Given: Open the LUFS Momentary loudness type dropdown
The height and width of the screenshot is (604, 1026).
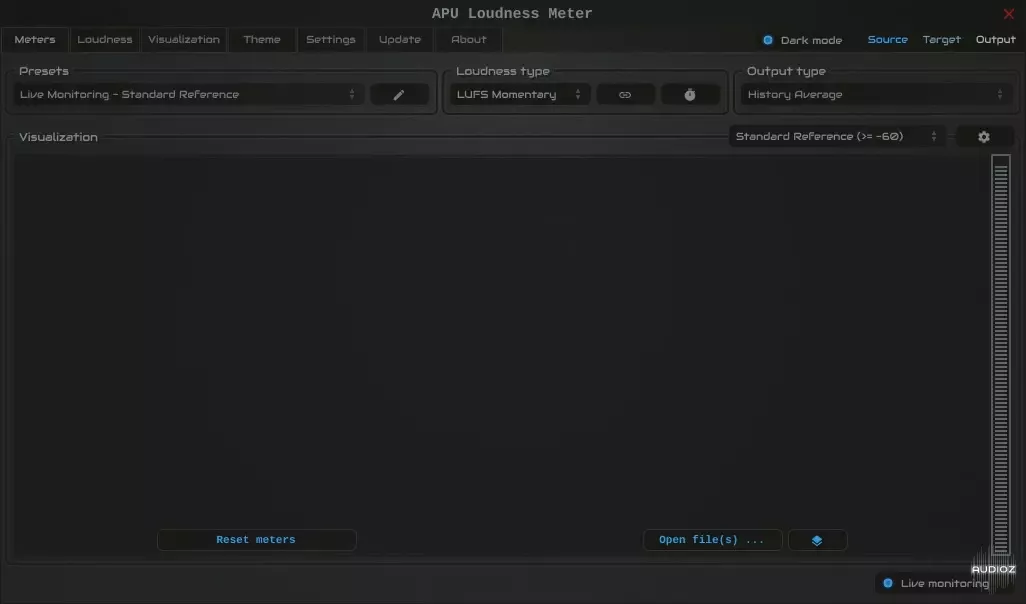Looking at the screenshot, I should coord(520,95).
